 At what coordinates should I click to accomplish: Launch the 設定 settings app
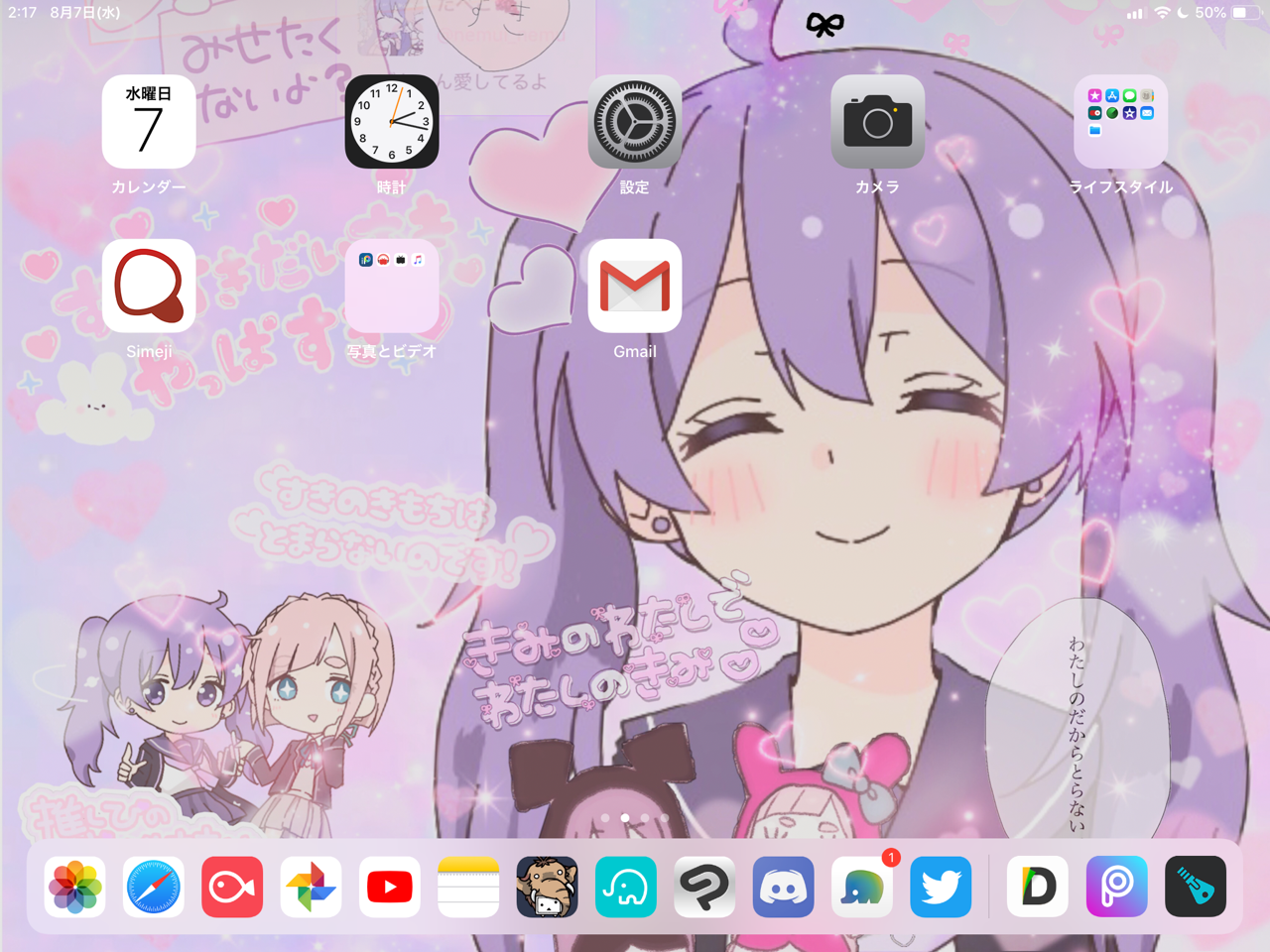[x=635, y=121]
